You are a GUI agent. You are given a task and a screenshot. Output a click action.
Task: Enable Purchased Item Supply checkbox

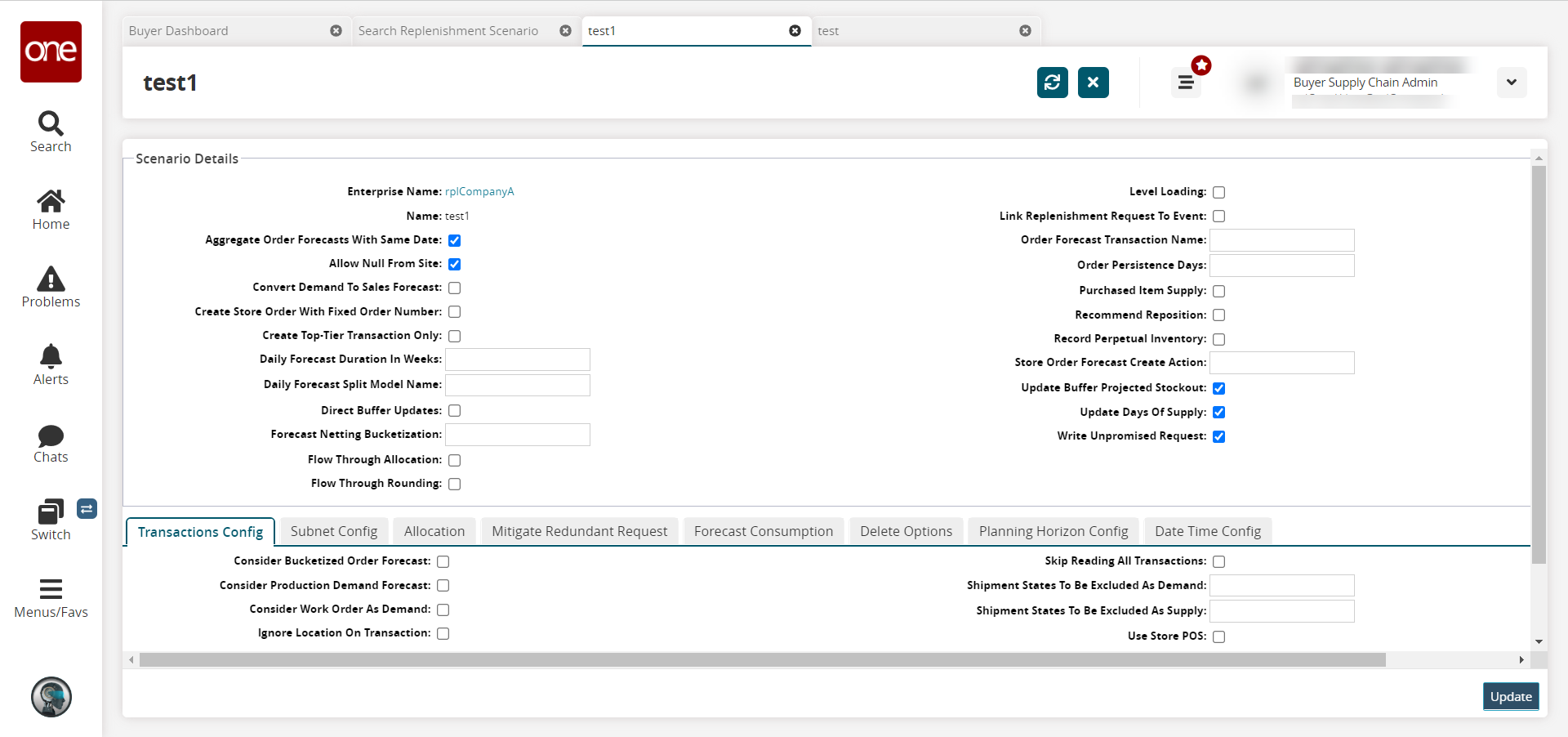click(x=1219, y=291)
